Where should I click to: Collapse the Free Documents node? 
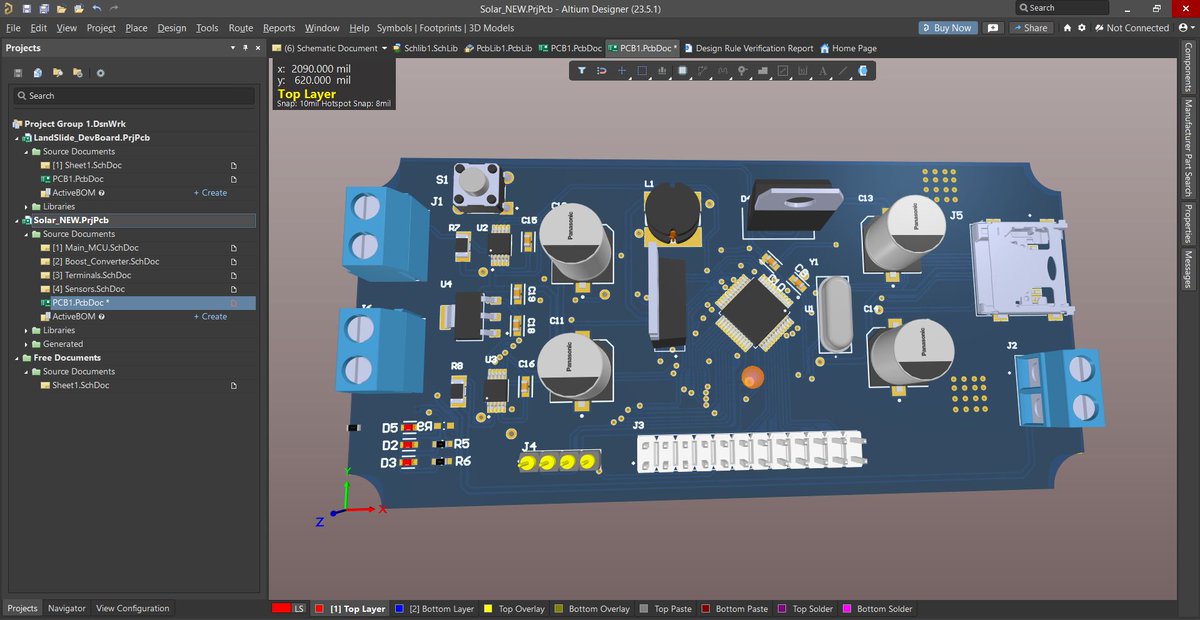(x=15, y=358)
